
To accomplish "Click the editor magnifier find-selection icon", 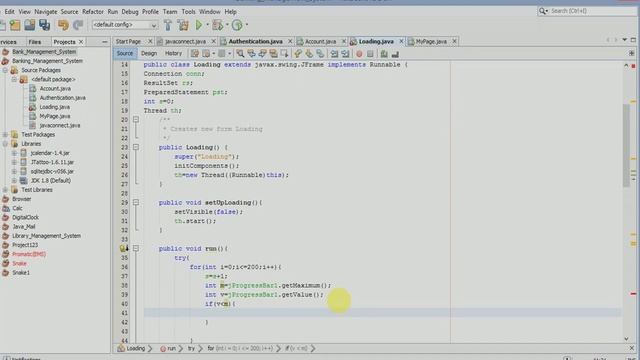I will point(240,54).
